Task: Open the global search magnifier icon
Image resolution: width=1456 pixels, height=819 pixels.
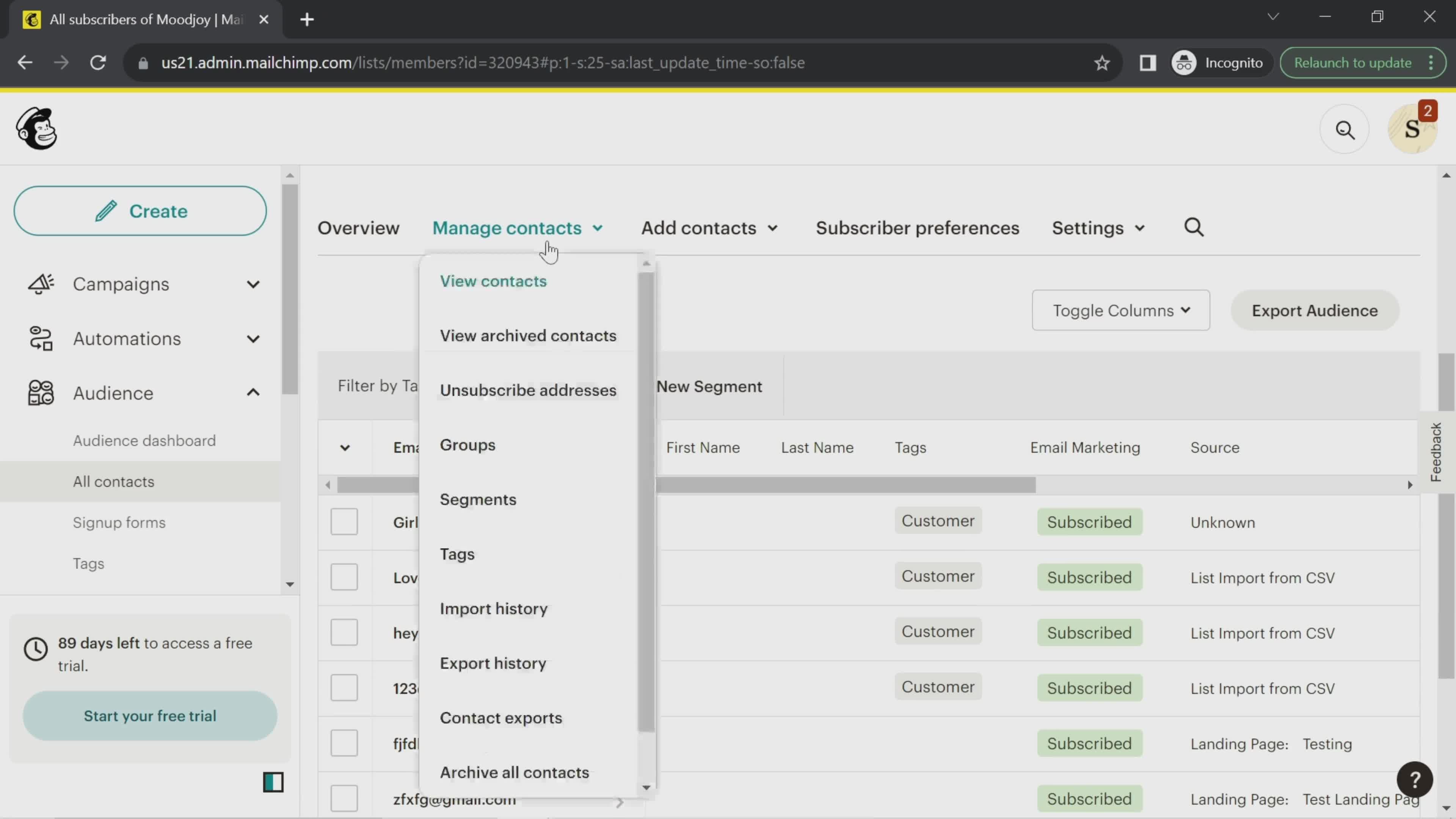Action: (x=1345, y=130)
